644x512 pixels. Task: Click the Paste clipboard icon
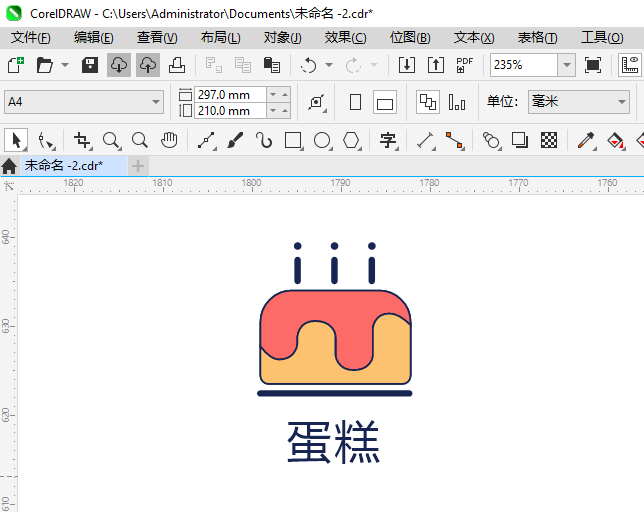(271, 65)
